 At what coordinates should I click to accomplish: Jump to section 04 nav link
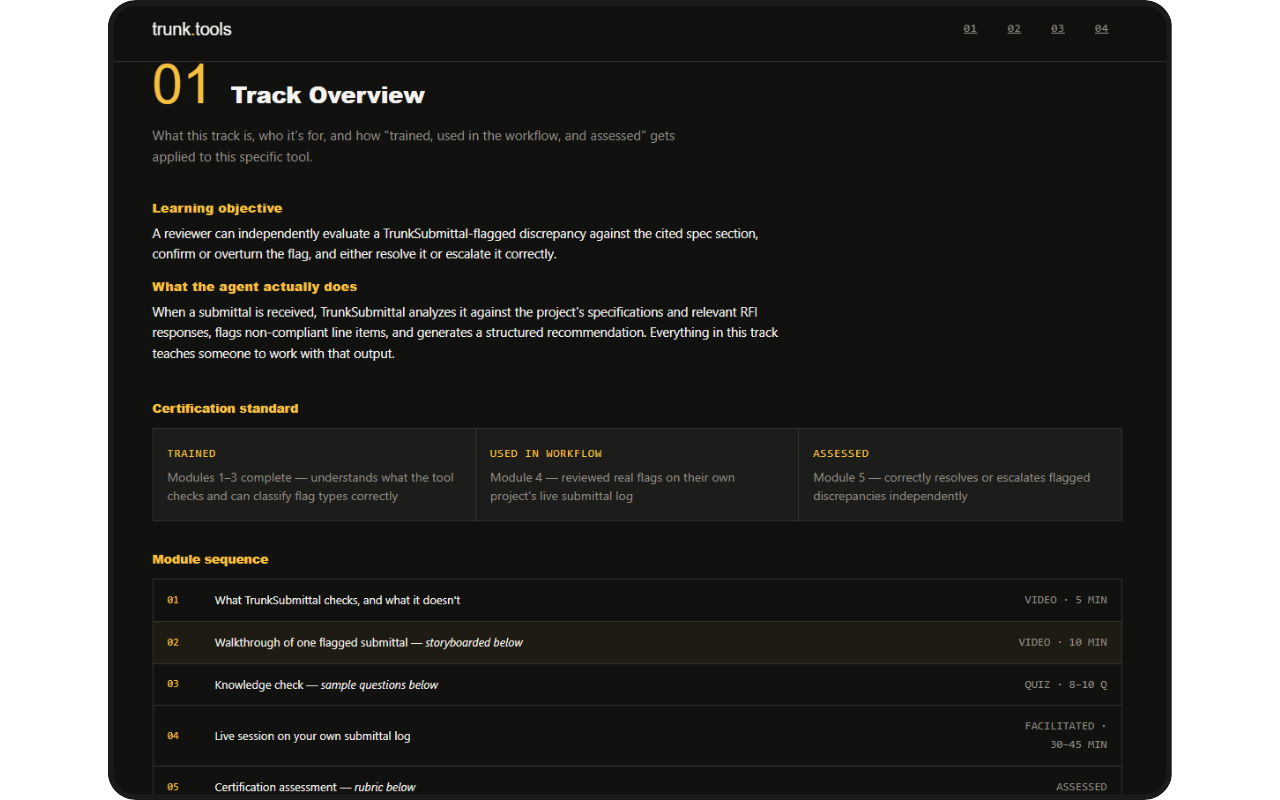click(x=1101, y=29)
